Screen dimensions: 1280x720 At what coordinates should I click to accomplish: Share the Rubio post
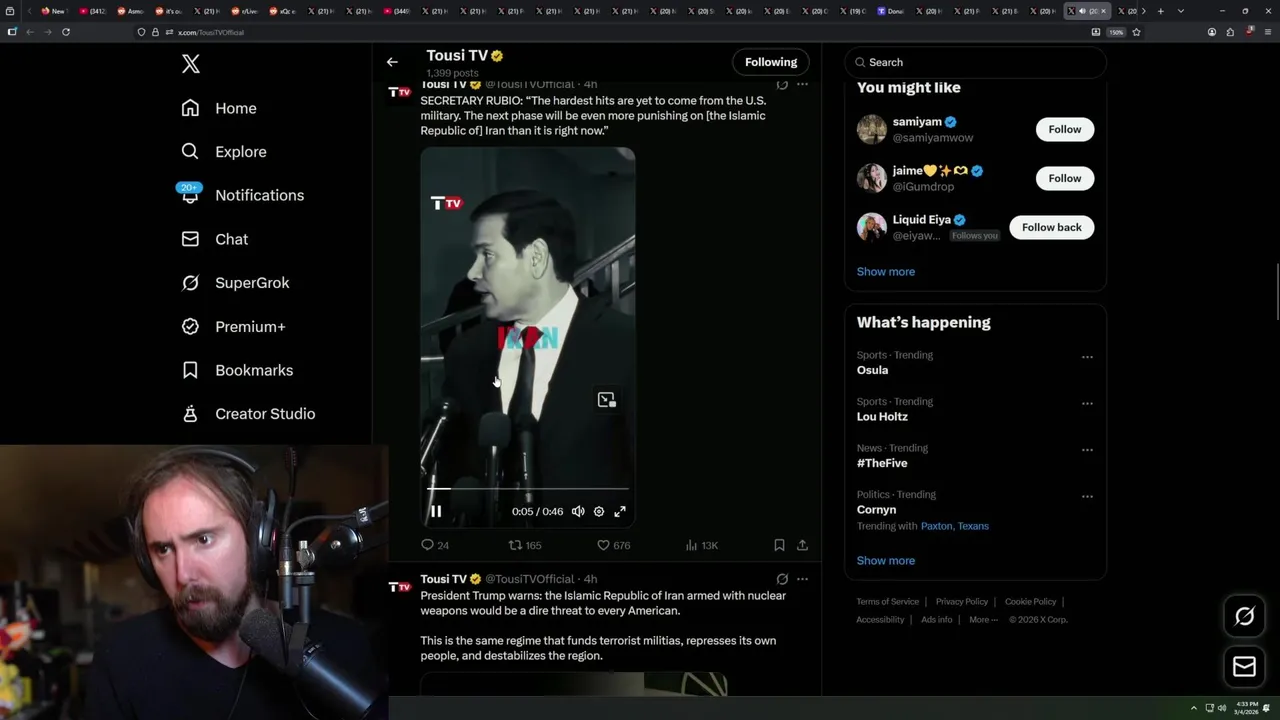802,545
